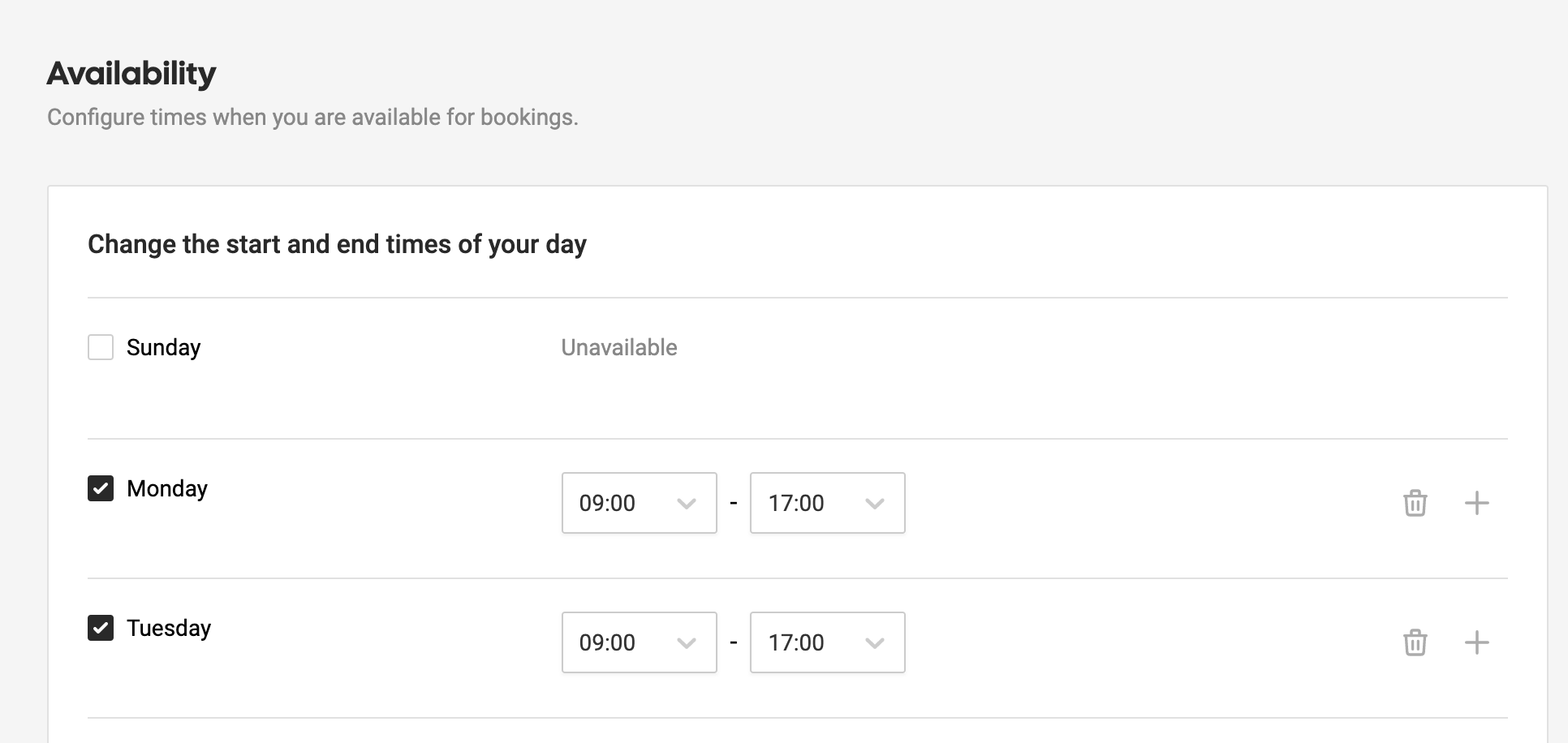
Task: Add a second time range to Tuesday with the plus icon
Action: coord(1478,642)
